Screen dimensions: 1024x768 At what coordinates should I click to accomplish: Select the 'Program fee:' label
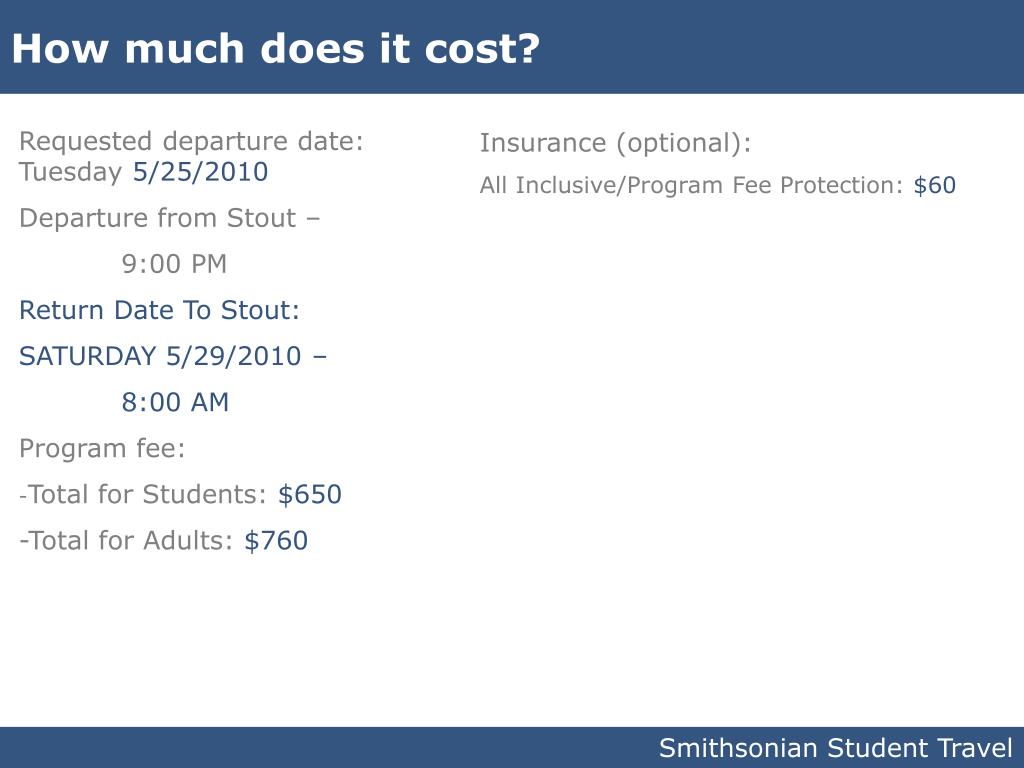[102, 449]
